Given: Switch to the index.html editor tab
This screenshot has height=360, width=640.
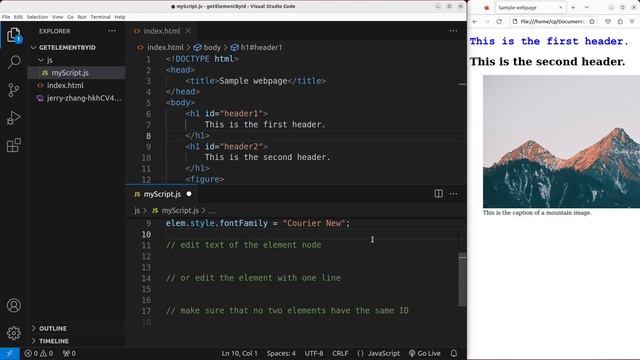Looking at the screenshot, I should point(161,31).
